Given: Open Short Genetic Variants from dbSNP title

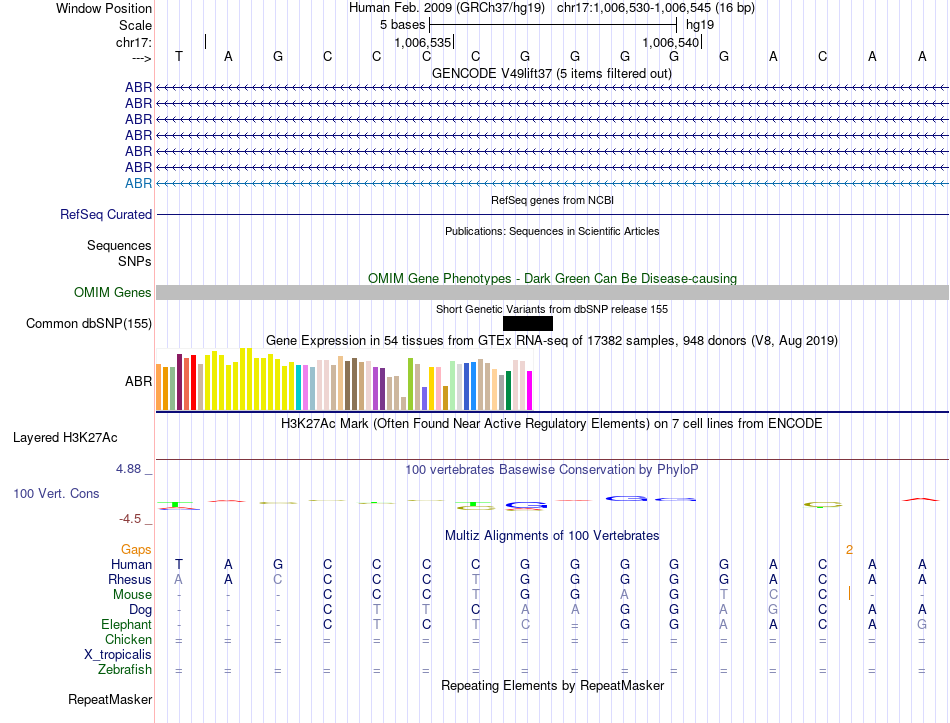Looking at the screenshot, I should [552, 309].
